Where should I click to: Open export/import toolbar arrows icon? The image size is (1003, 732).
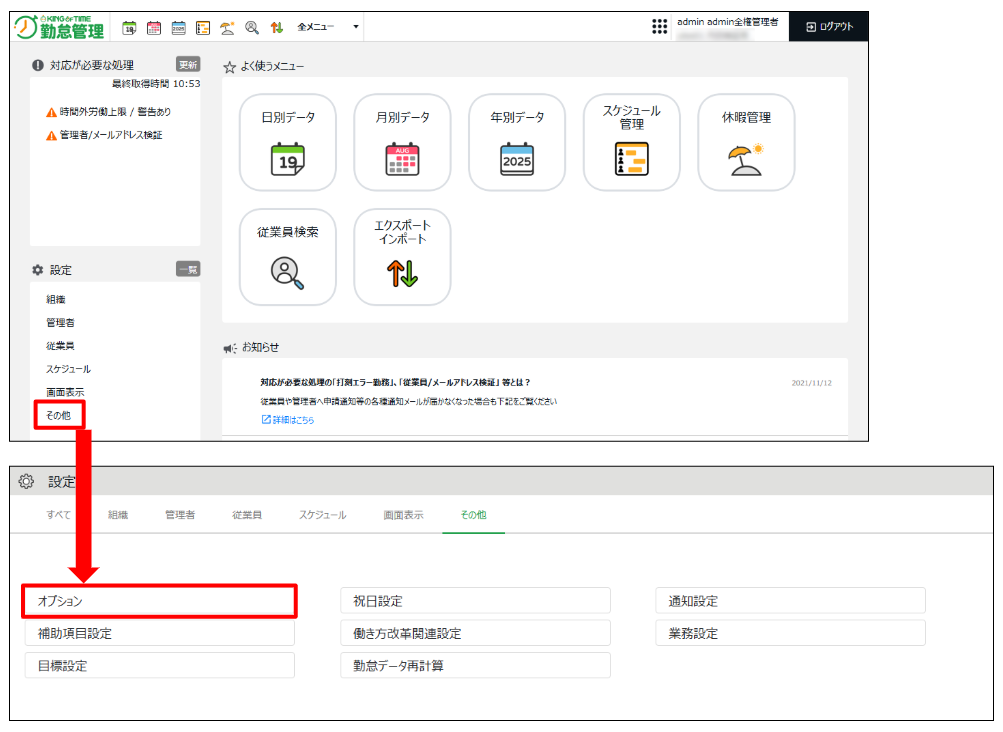[276, 28]
